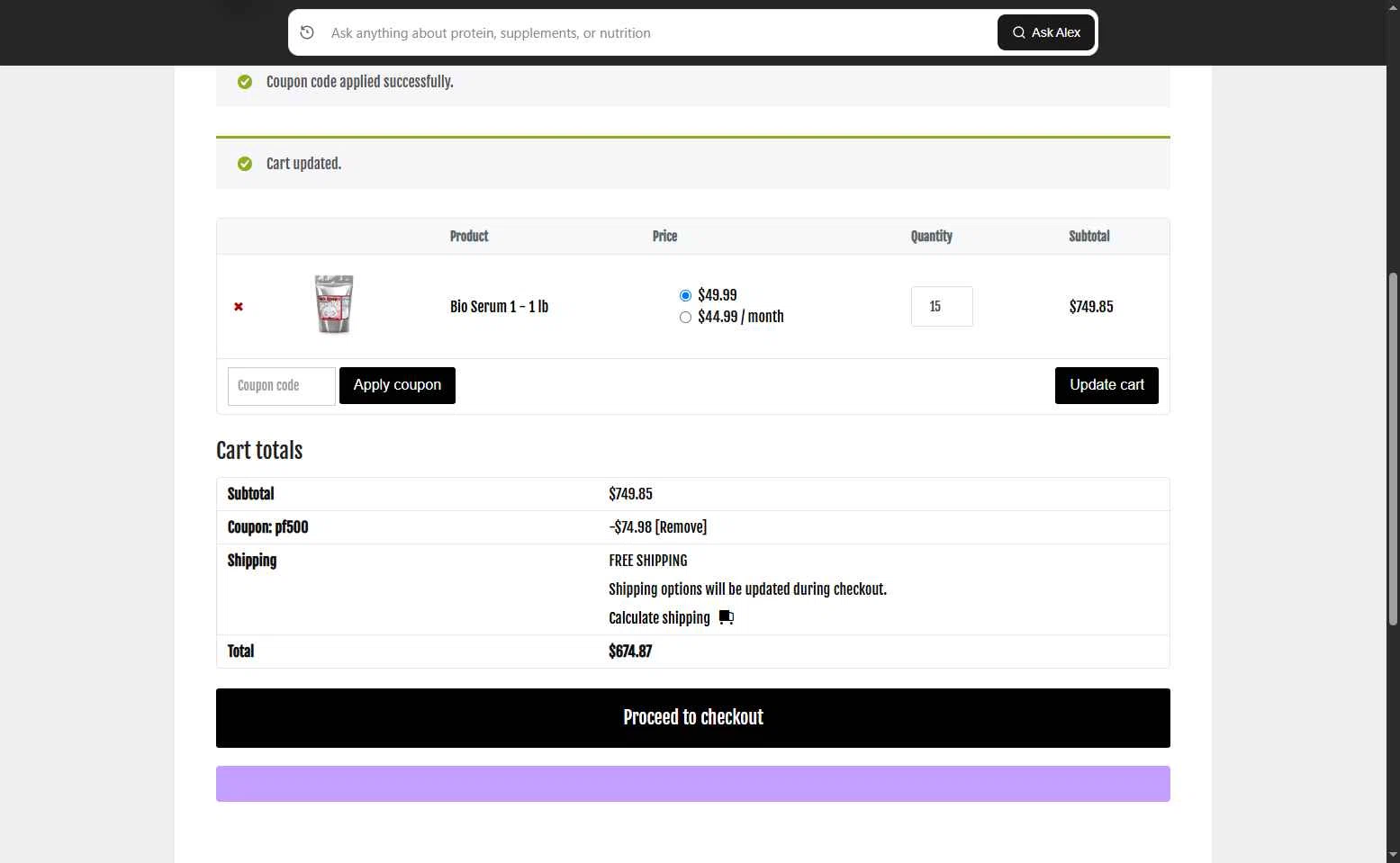The width and height of the screenshot is (1400, 863).
Task: Click the green check icon beside Cart updated
Action: (x=245, y=164)
